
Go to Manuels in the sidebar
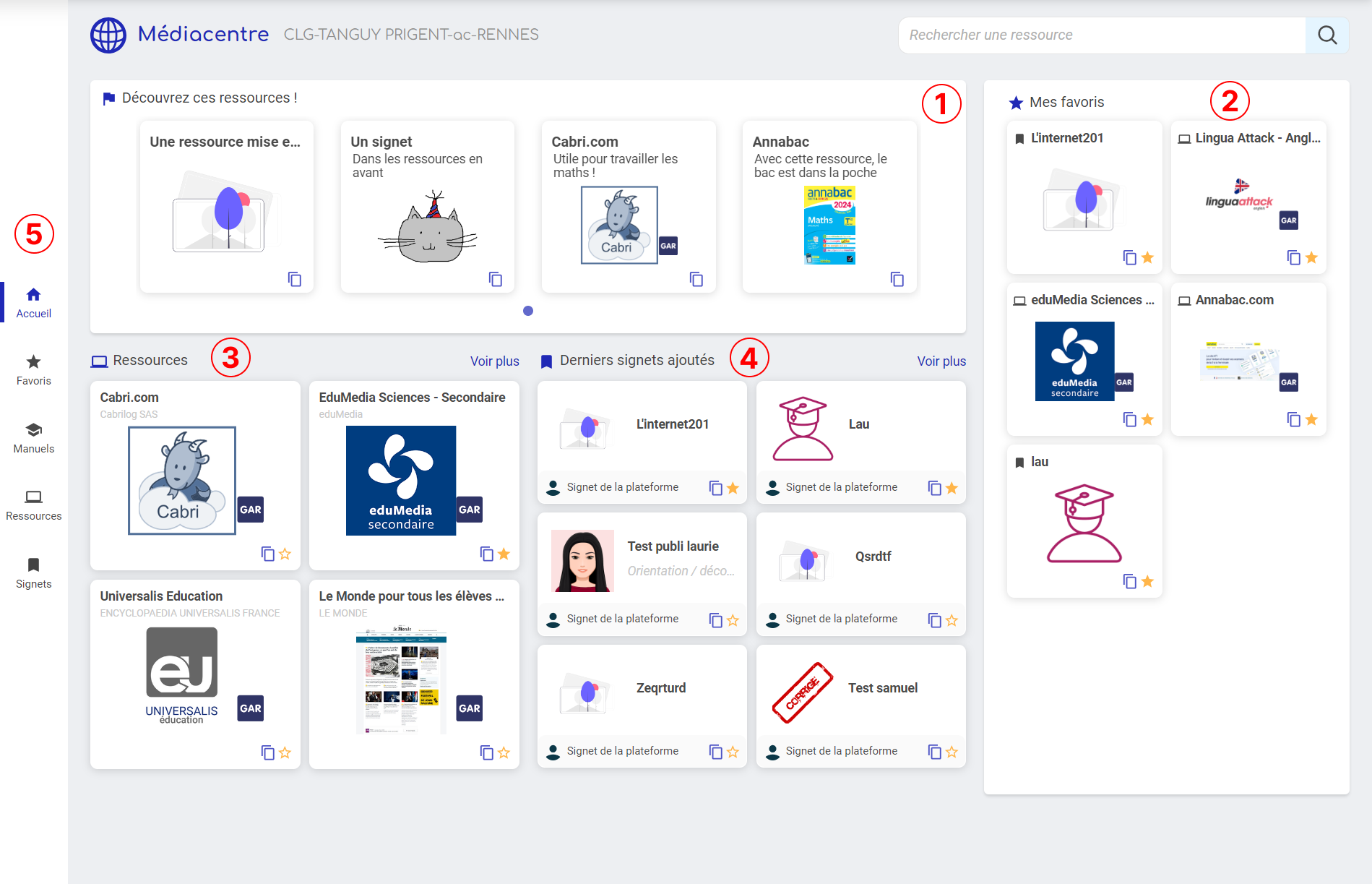coord(33,438)
